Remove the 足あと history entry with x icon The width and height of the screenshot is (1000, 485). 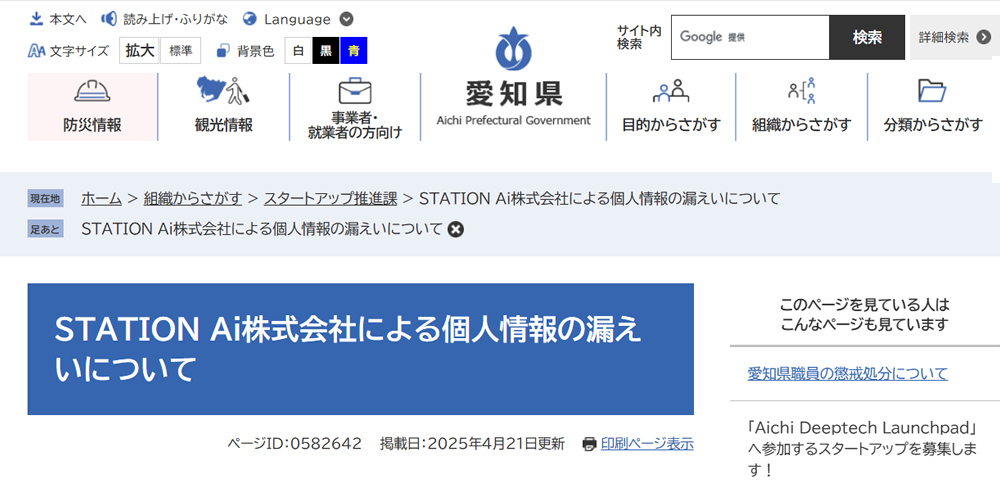click(455, 229)
